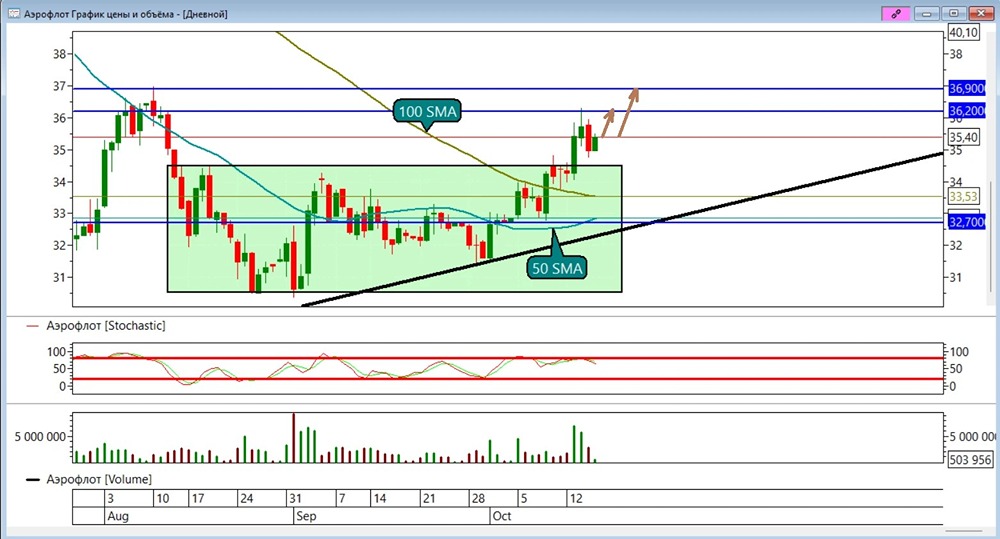Click the Aug month marker on time axis
1000x539 pixels.
[118, 516]
